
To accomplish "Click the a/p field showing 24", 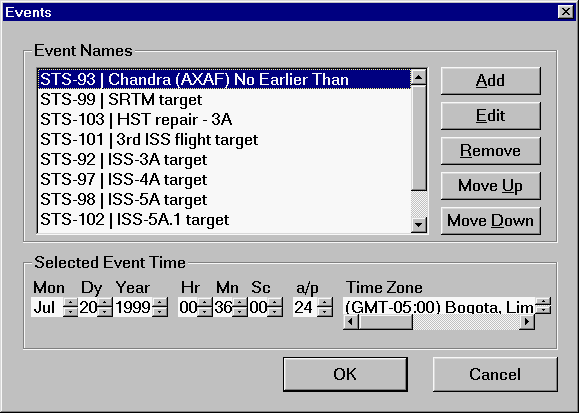I will pos(305,307).
